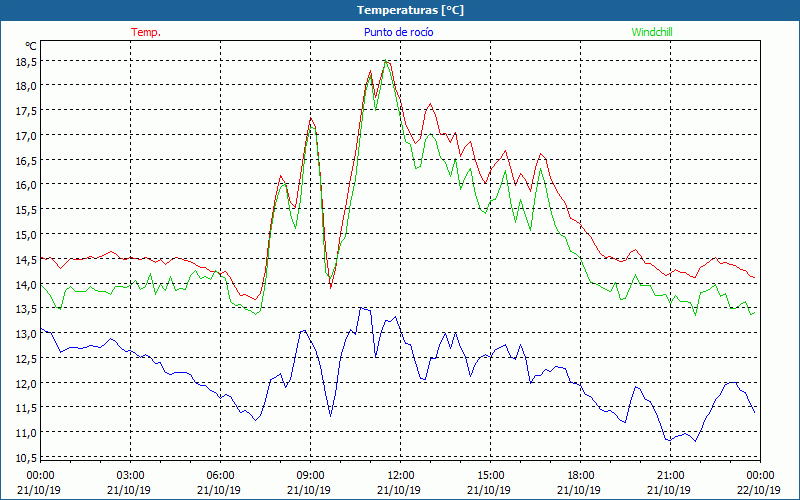Click the 15:00 time axis label
800x500 pixels.
[490, 476]
